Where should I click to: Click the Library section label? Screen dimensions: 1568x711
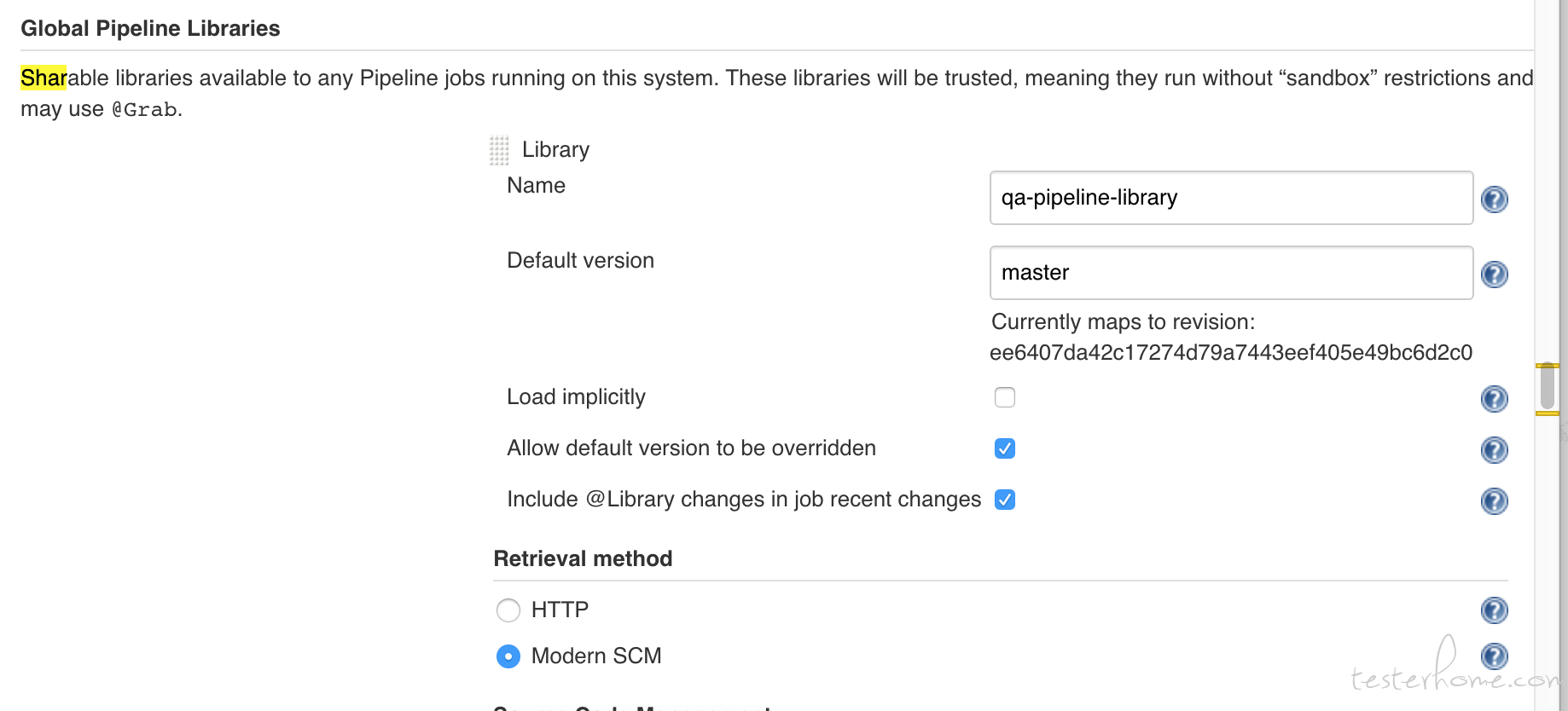(555, 150)
